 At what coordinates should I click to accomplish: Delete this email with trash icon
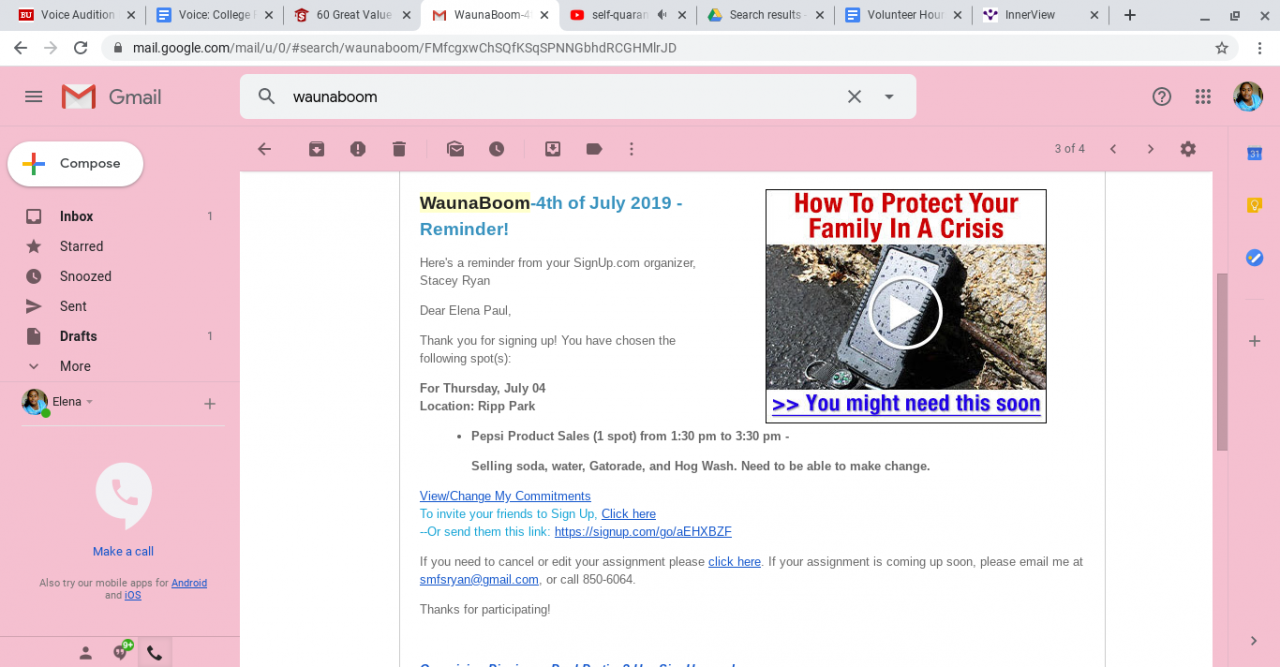(399, 149)
